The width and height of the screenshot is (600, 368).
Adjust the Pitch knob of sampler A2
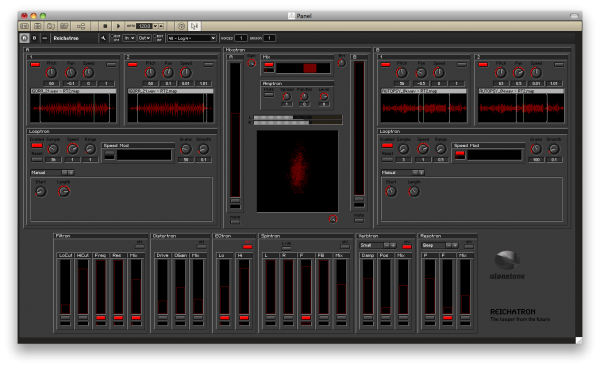pyautogui.click(x=150, y=72)
